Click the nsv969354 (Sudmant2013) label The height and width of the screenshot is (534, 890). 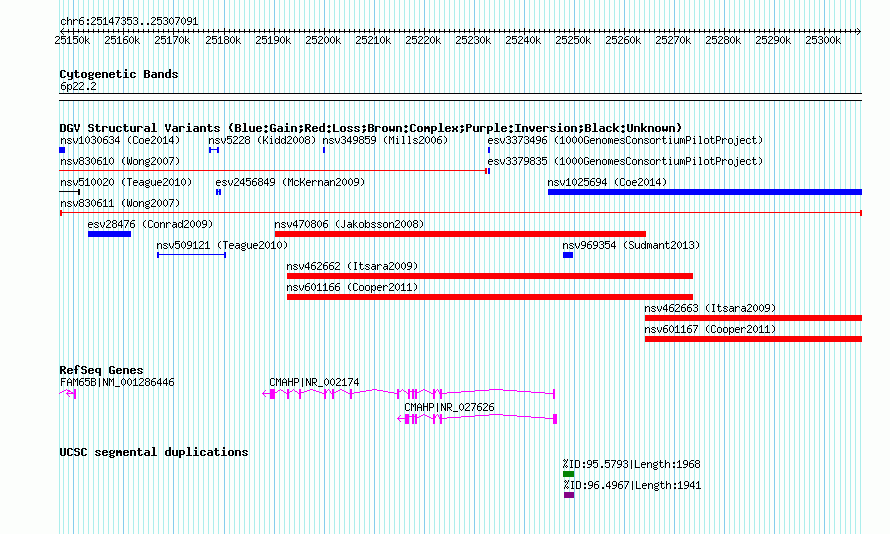631,245
